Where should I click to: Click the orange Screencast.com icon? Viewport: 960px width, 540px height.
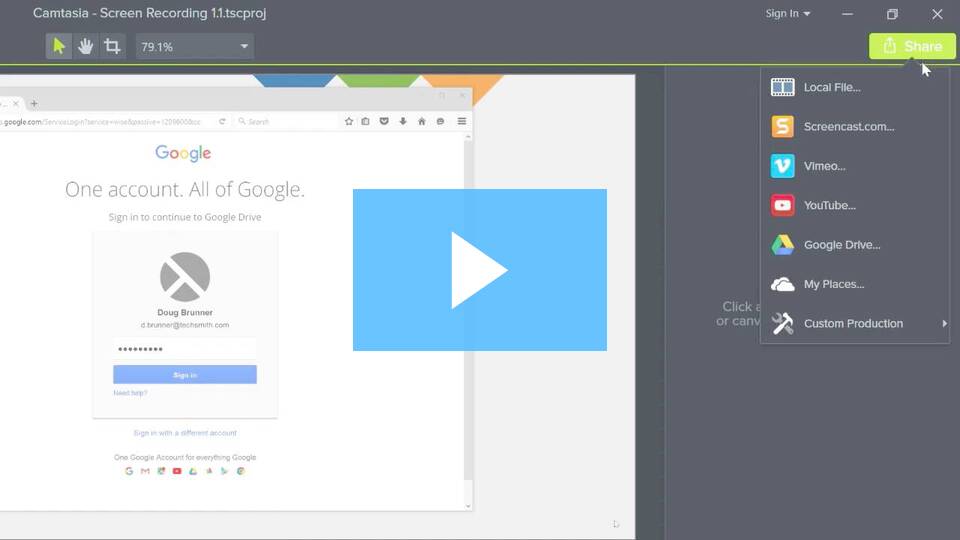click(x=782, y=127)
